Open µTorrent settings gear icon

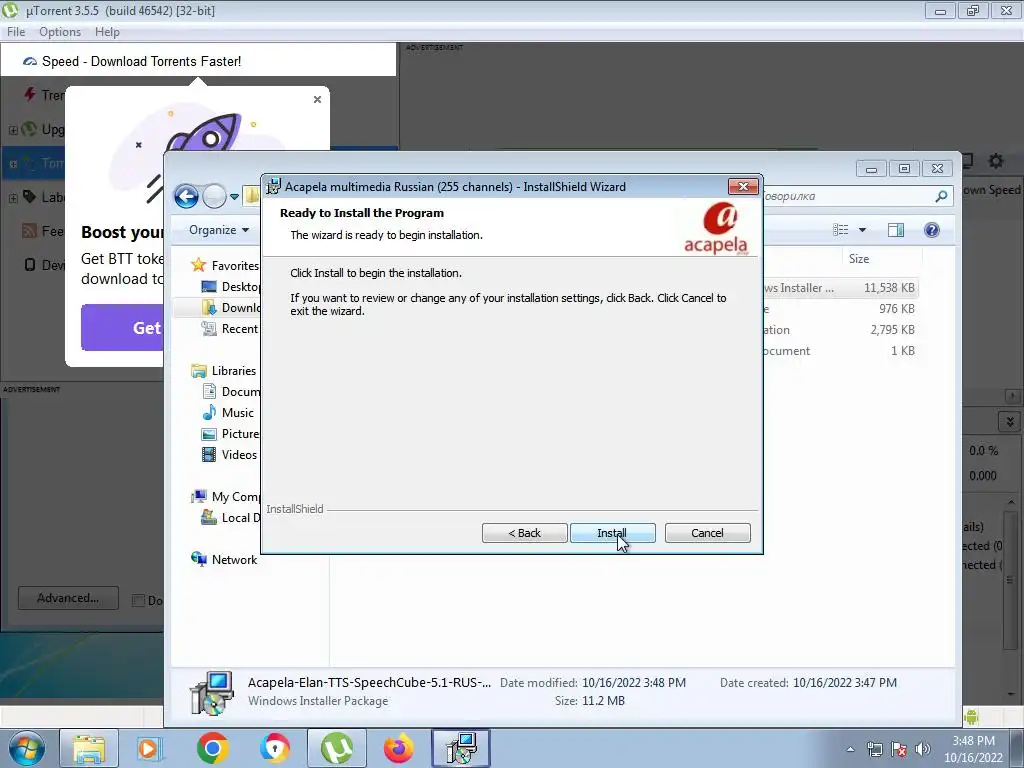[996, 161]
